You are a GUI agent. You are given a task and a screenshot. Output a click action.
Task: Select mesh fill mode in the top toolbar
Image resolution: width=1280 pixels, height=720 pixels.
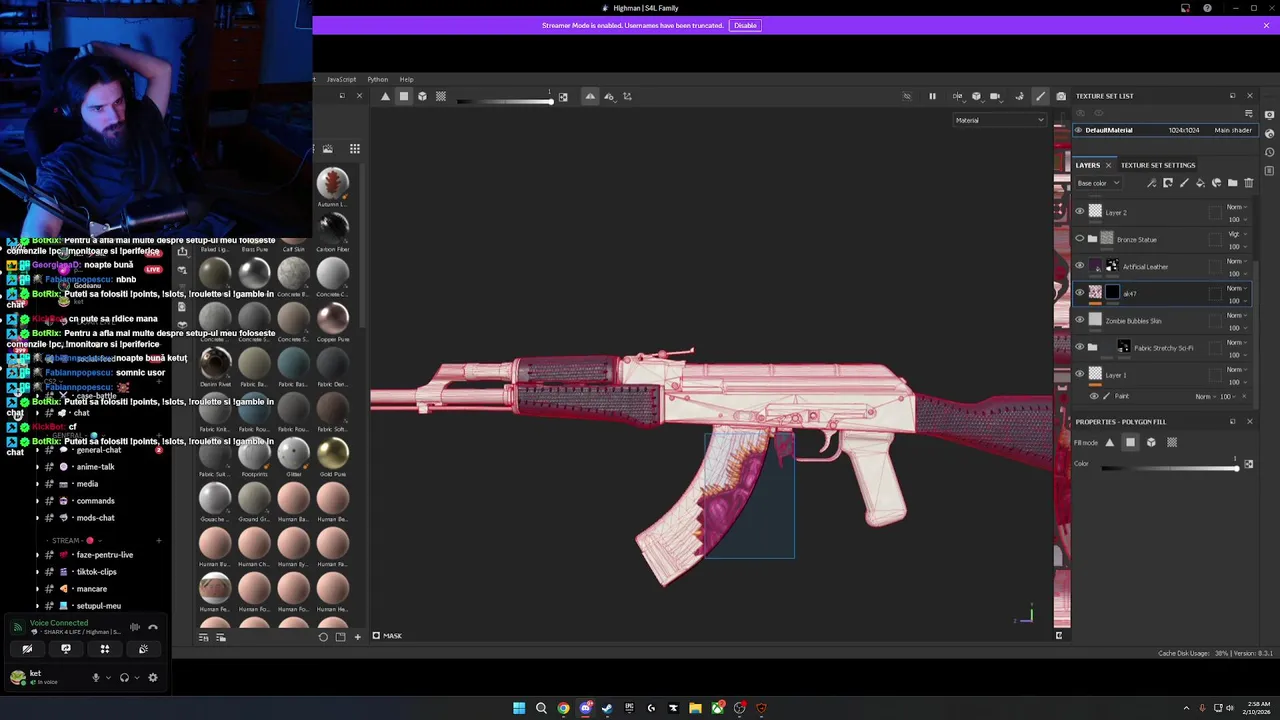[422, 96]
